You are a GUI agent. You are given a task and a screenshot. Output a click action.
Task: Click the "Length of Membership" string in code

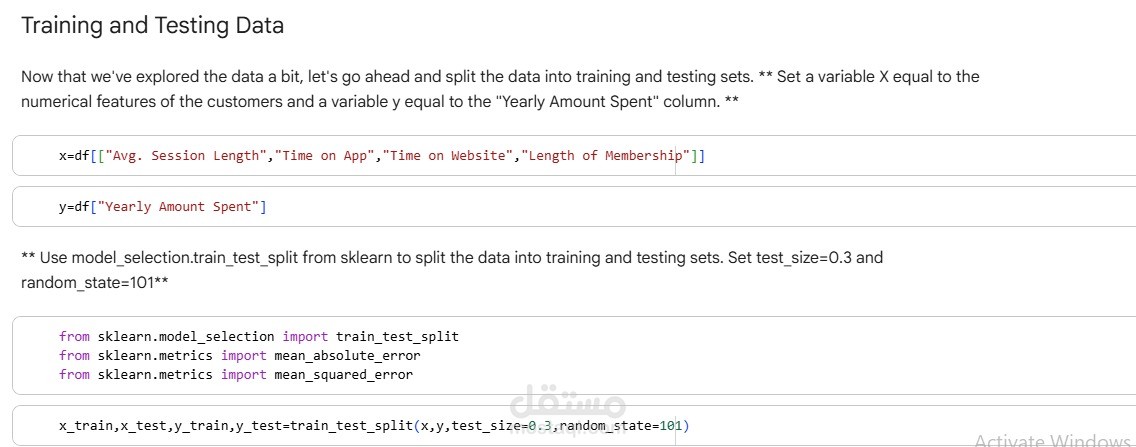coord(605,156)
